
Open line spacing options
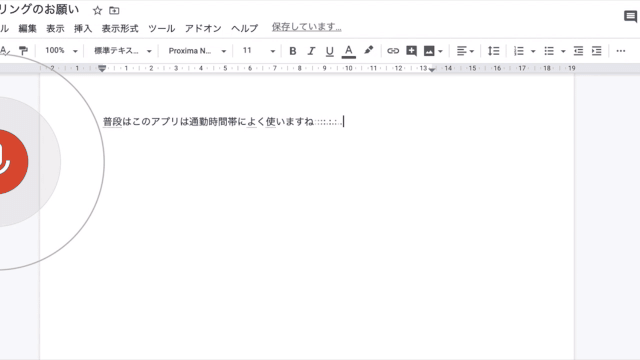point(493,51)
